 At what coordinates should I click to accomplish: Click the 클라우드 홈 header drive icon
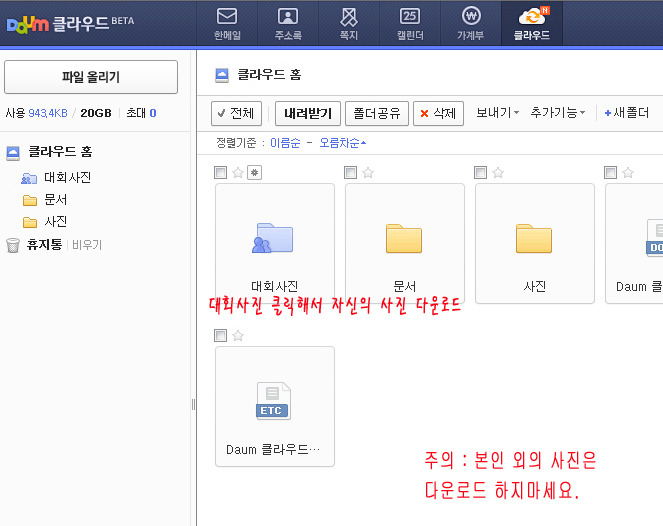tap(222, 75)
